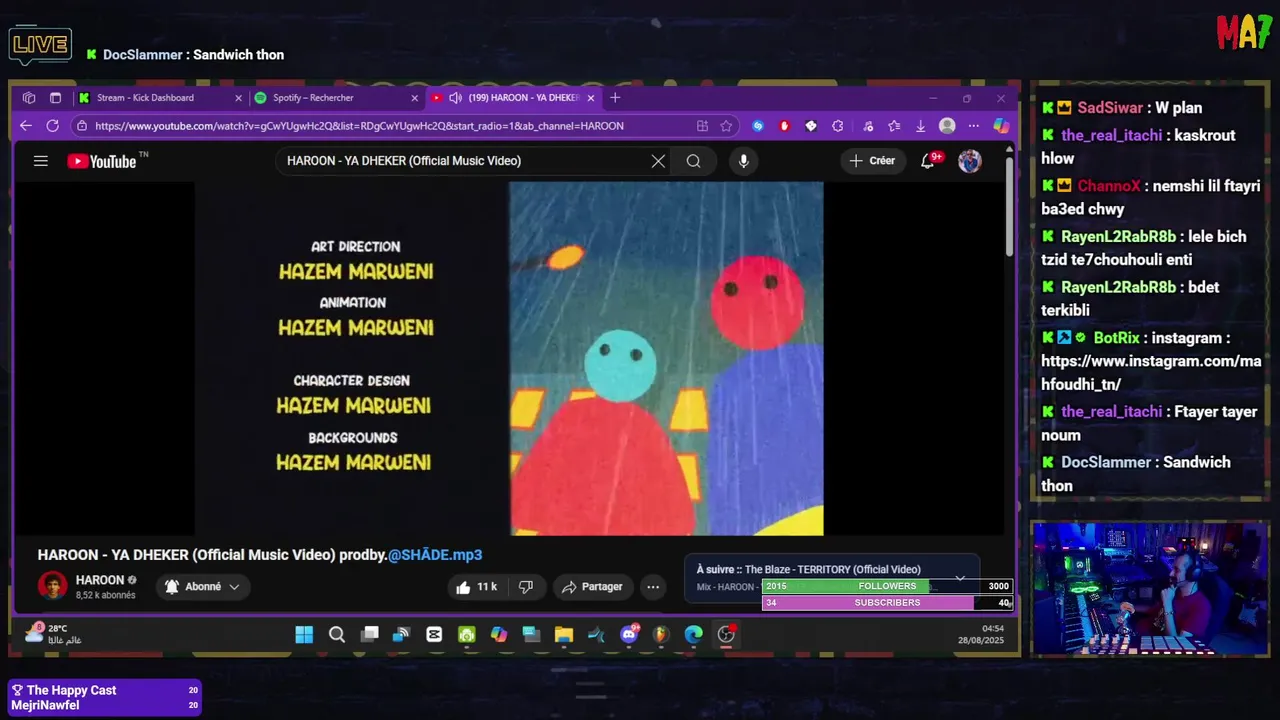Image resolution: width=1280 pixels, height=720 pixels.
Task: Click the music video player area
Action: [x=509, y=359]
